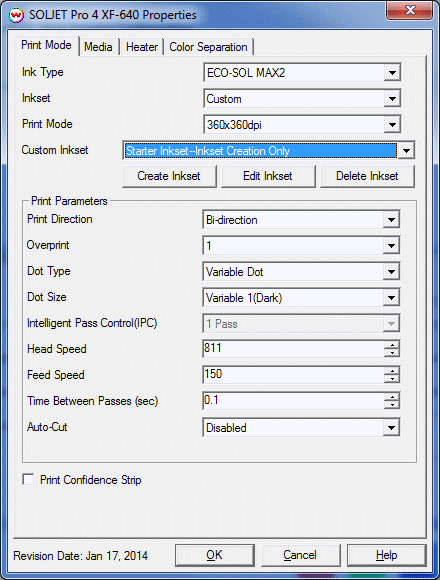
Task: Expand the Custom Inkset dropdown list
Action: click(x=406, y=151)
